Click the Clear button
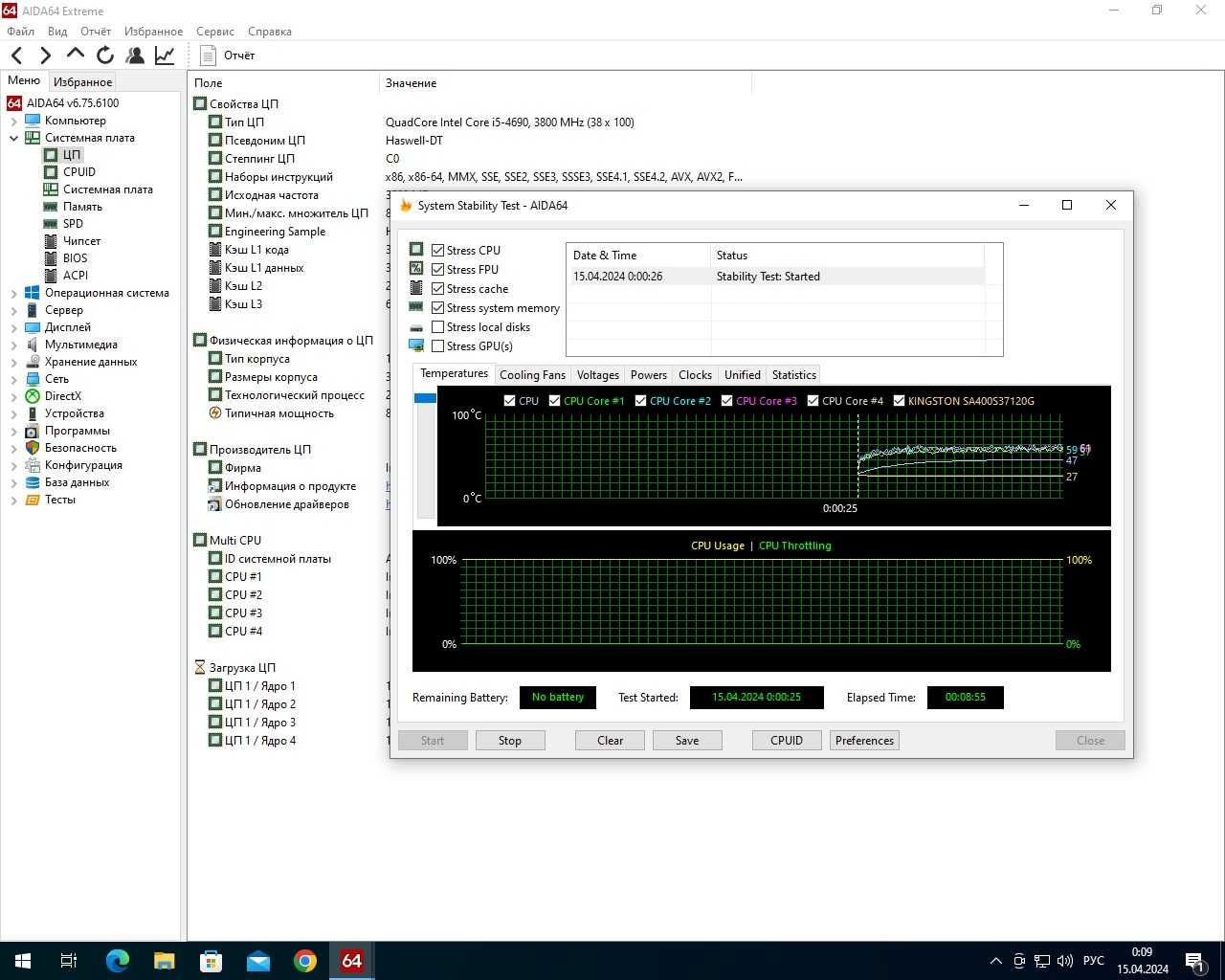Image resolution: width=1225 pixels, height=980 pixels. 610,741
